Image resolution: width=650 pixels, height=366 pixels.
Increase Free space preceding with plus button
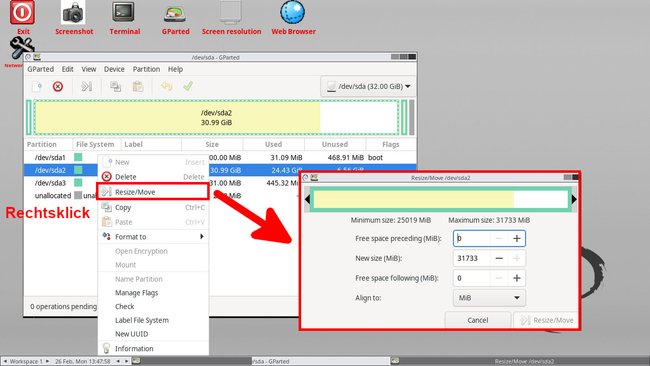point(517,238)
